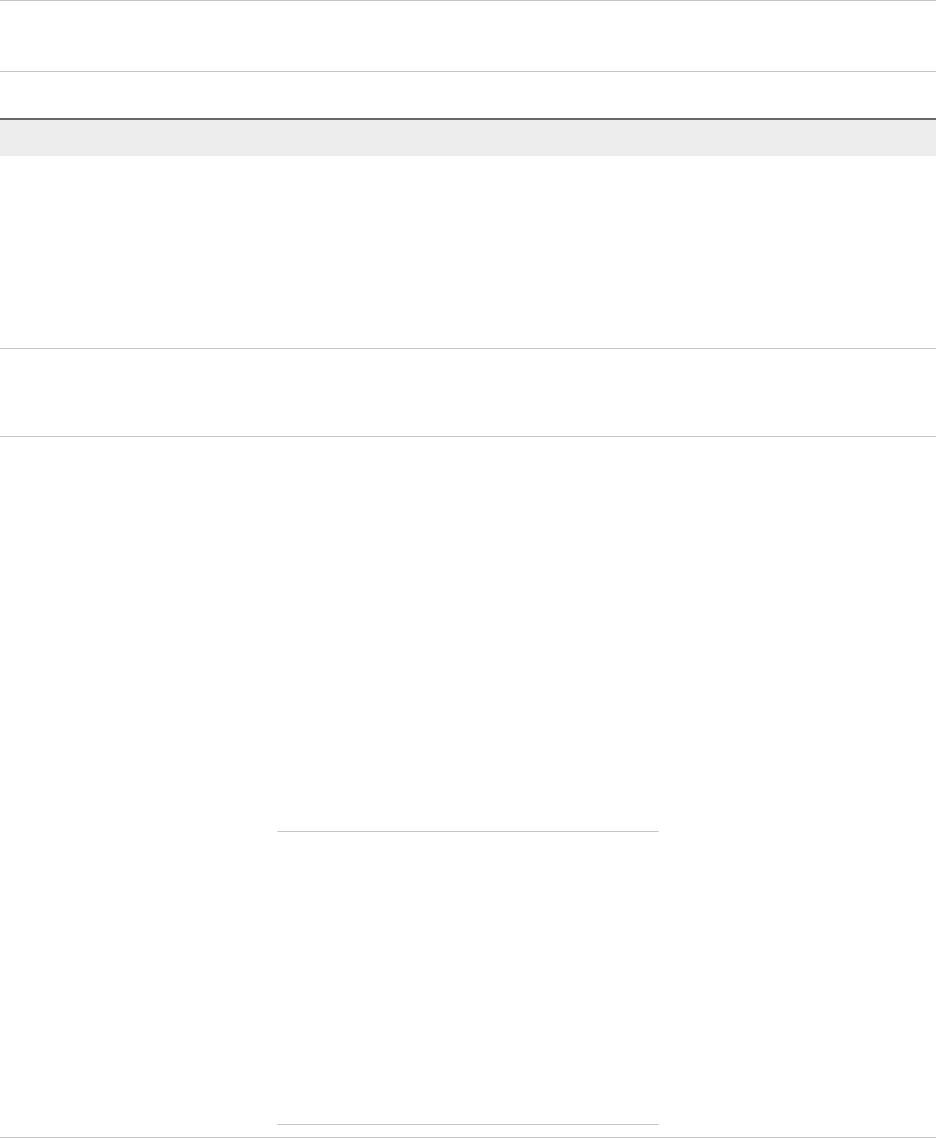The height and width of the screenshot is (1138, 936).
Task: Click the blank row directly above gray header
Action: coord(468,95)
